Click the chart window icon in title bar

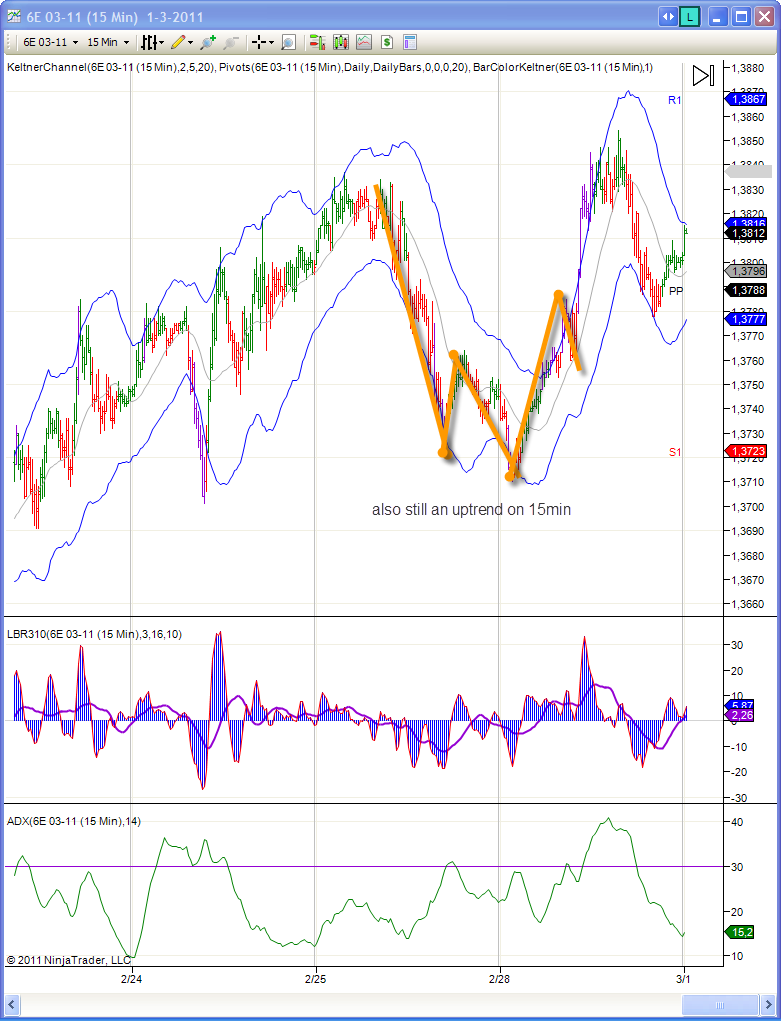click(14, 16)
